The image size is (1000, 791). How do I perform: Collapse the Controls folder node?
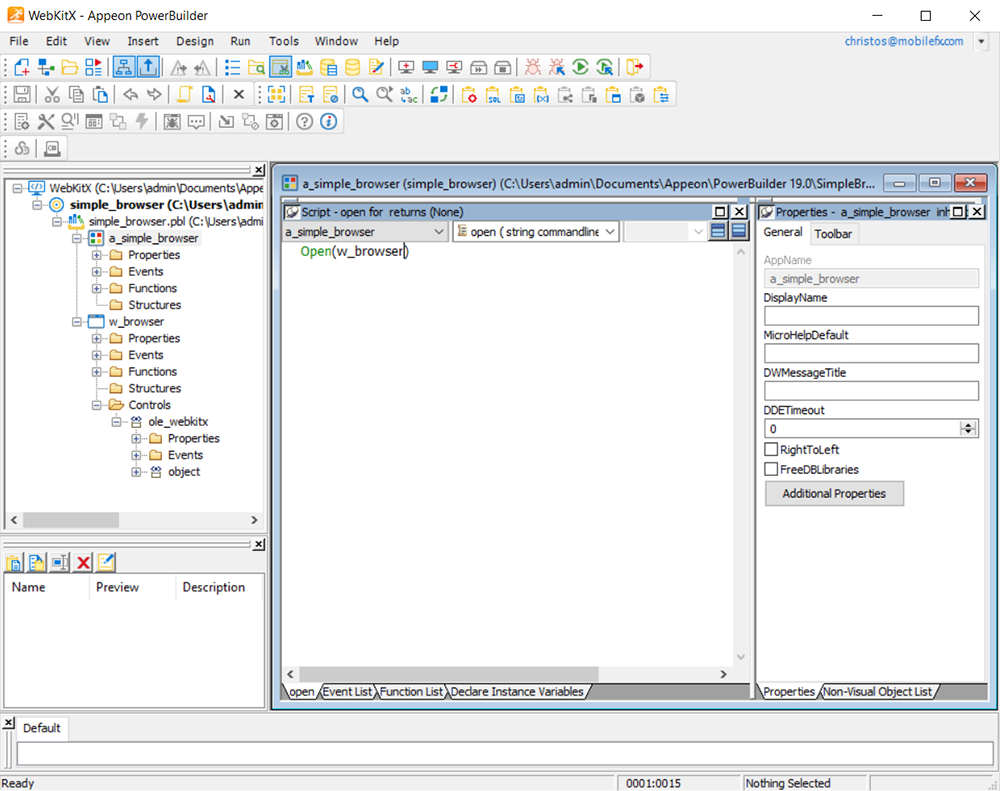96,405
